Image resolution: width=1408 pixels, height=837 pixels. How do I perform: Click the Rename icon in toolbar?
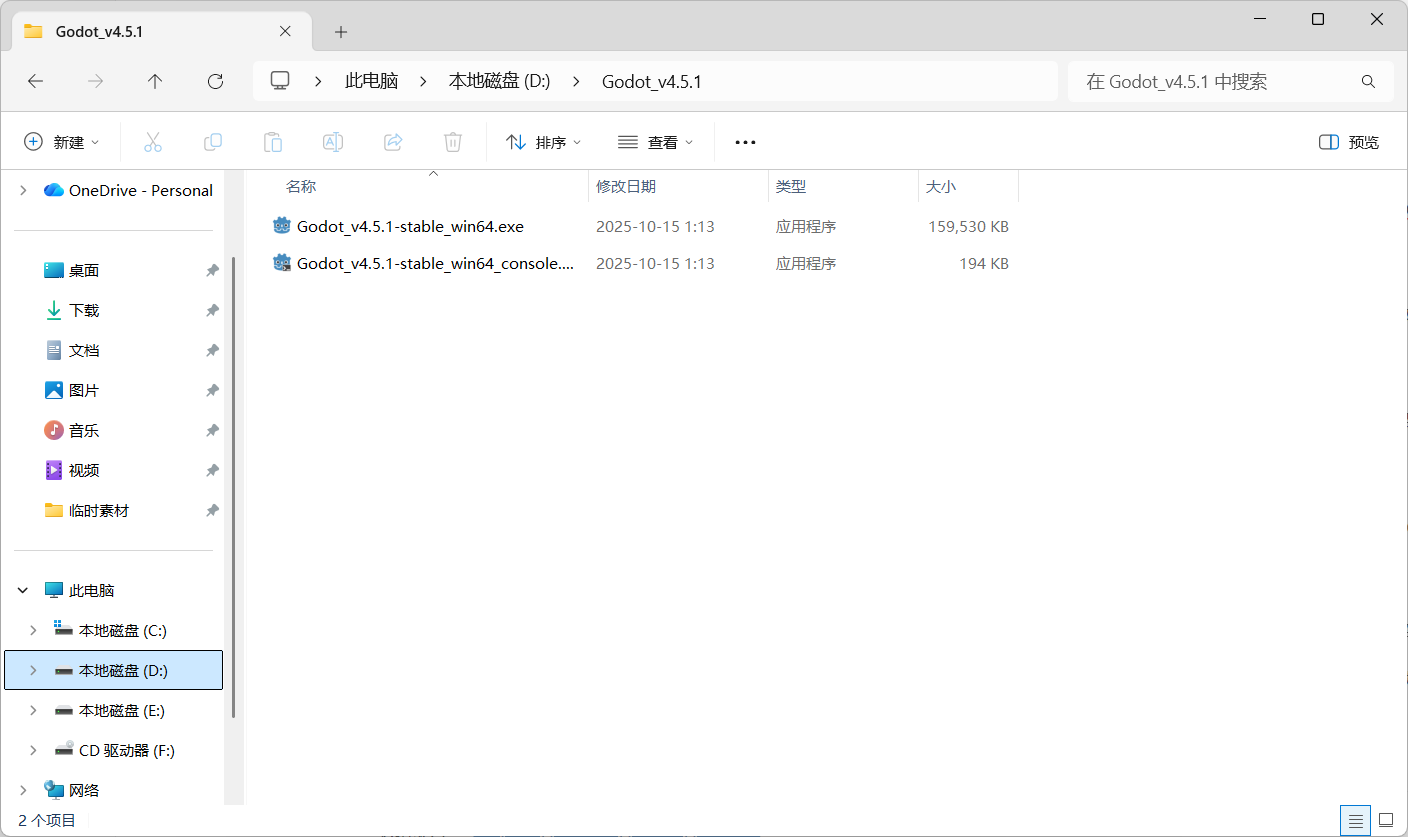click(333, 142)
